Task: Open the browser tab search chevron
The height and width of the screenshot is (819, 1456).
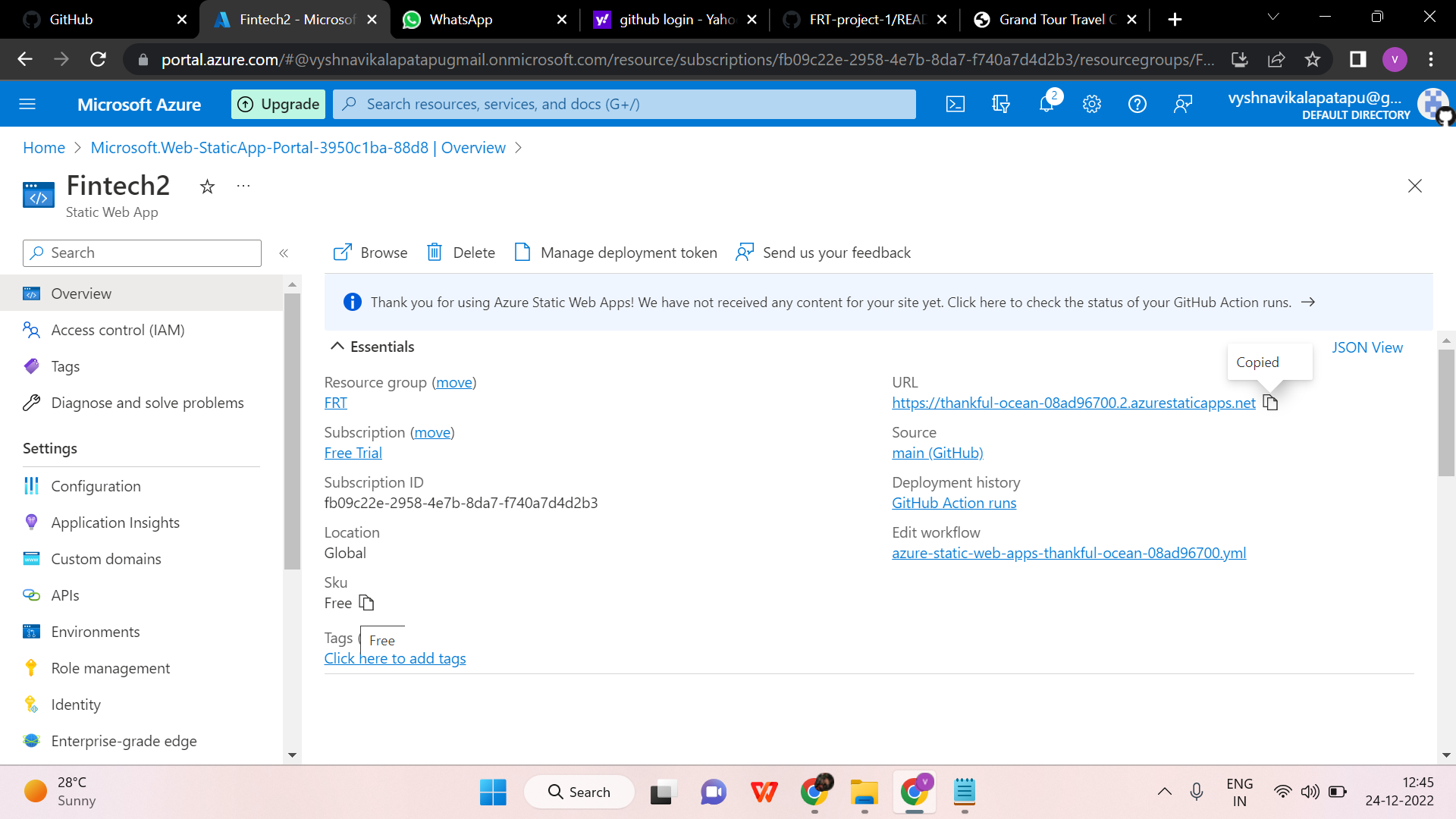Action: tap(1273, 17)
